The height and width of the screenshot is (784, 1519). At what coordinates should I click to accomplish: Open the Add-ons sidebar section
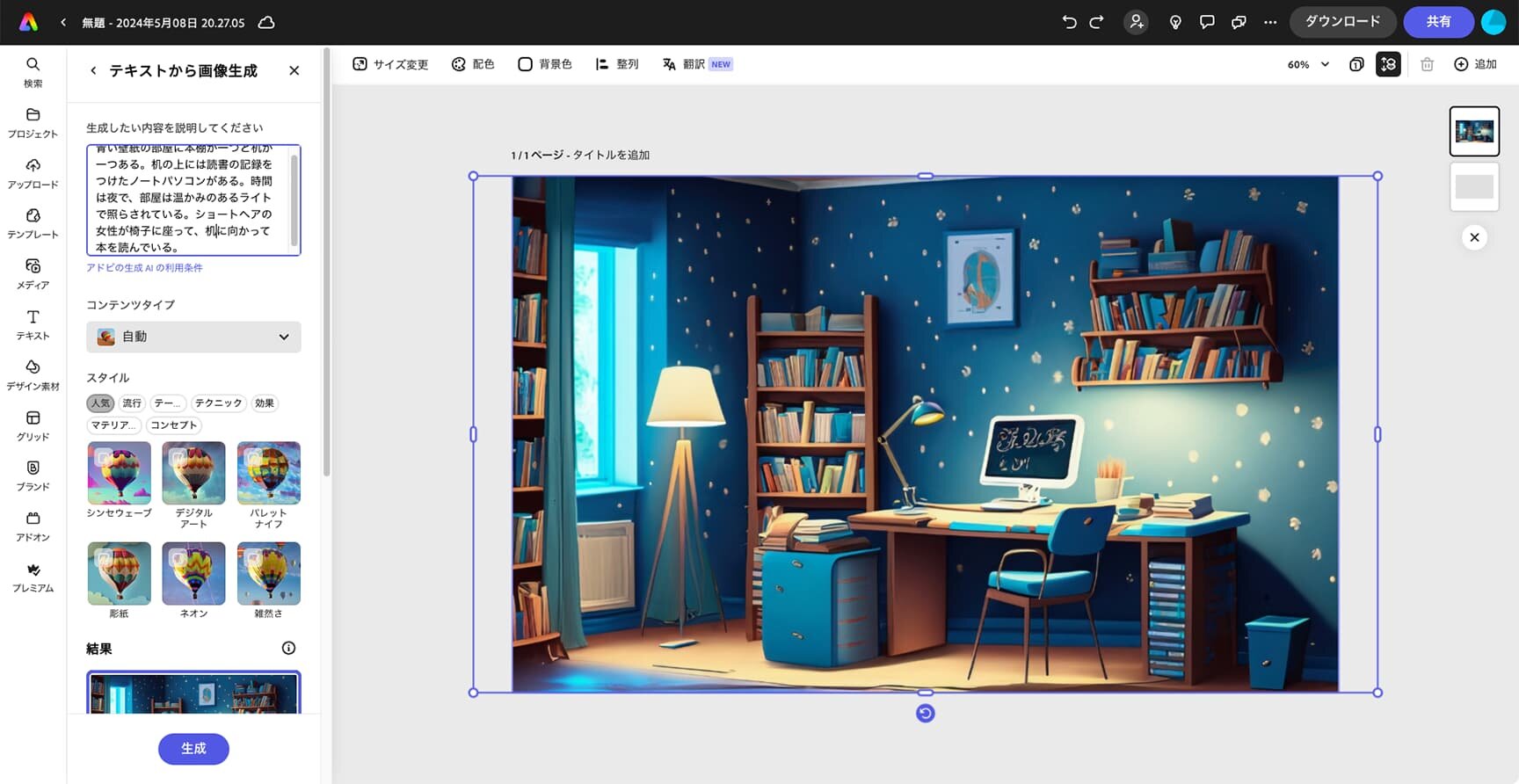33,526
